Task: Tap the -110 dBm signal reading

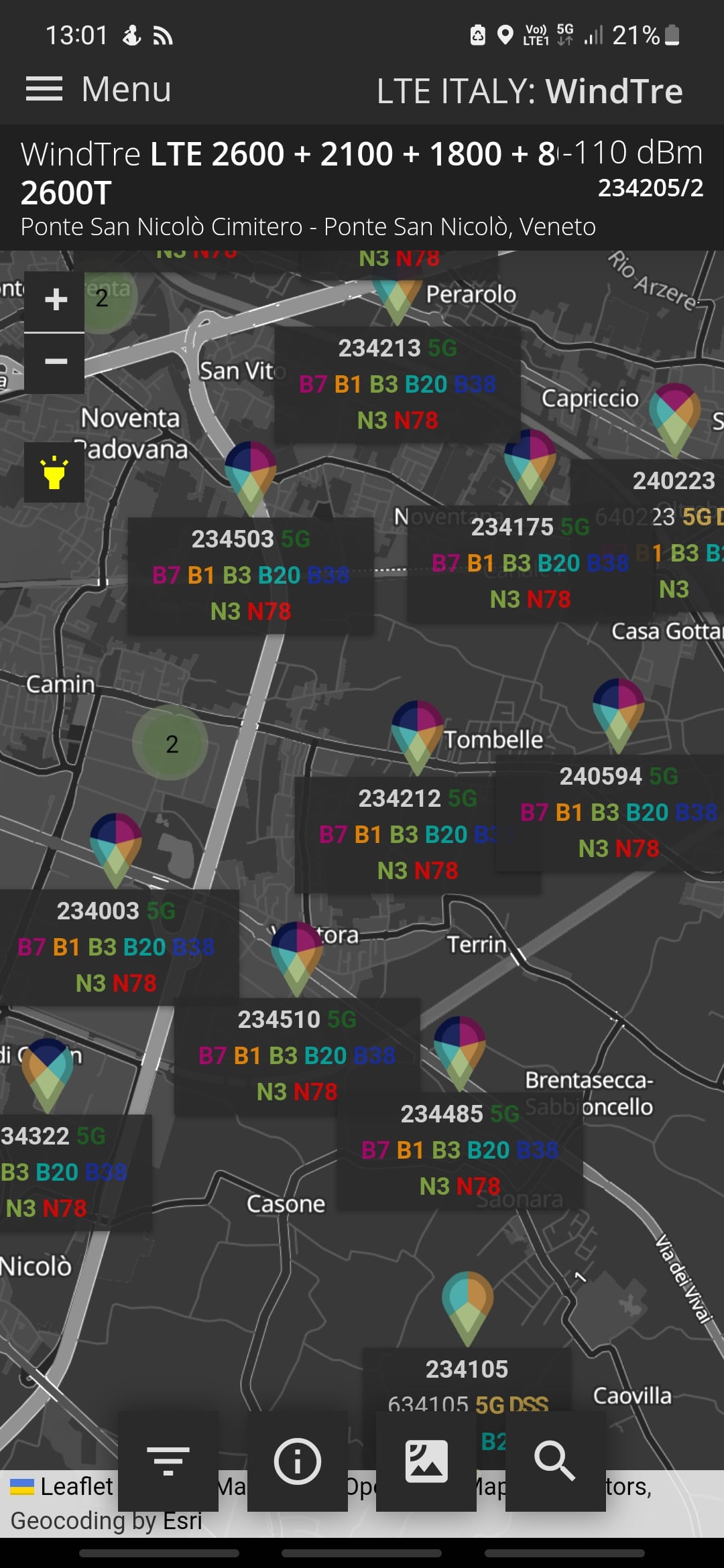Action: tap(633, 153)
